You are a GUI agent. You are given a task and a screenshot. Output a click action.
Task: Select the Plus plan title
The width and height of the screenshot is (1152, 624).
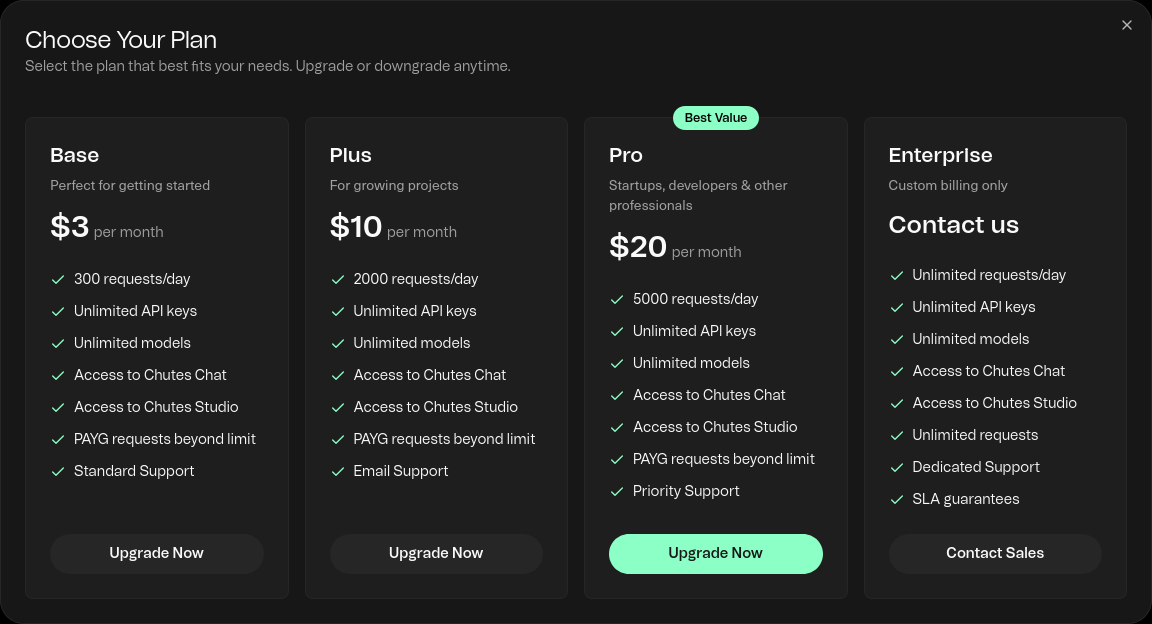350,155
